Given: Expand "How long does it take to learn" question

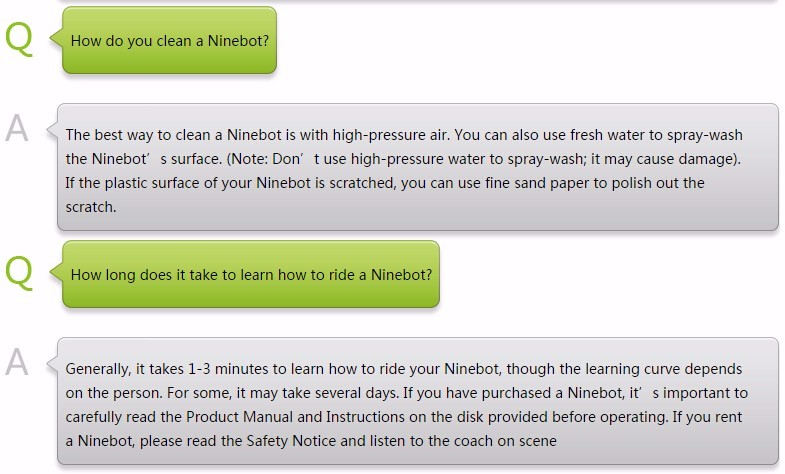Looking at the screenshot, I should pos(251,274).
